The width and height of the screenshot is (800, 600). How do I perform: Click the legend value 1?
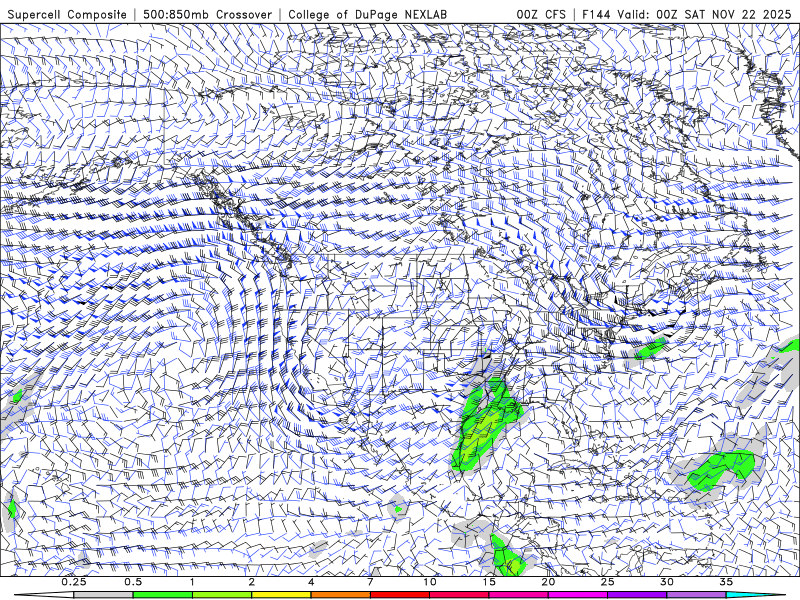coord(192,582)
